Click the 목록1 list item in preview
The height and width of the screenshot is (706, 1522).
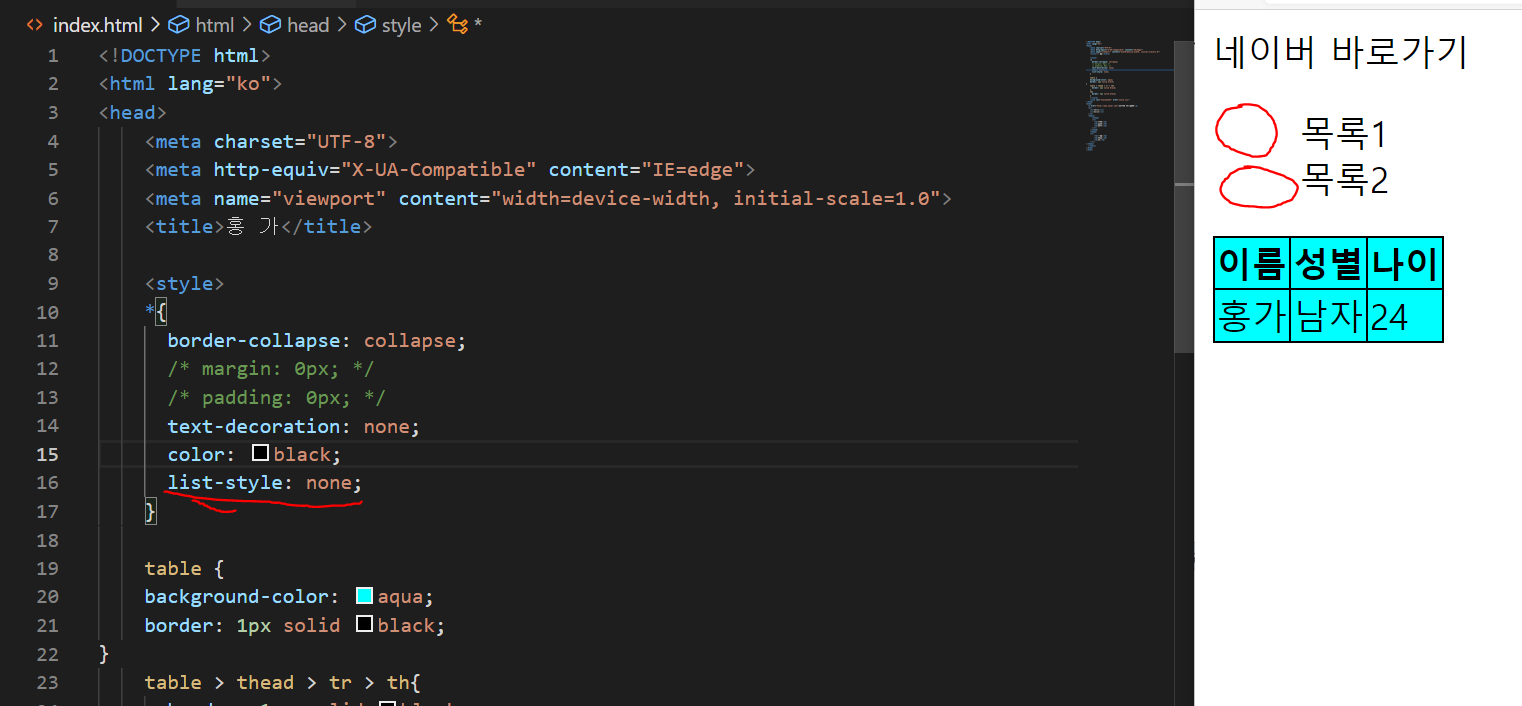click(1344, 132)
